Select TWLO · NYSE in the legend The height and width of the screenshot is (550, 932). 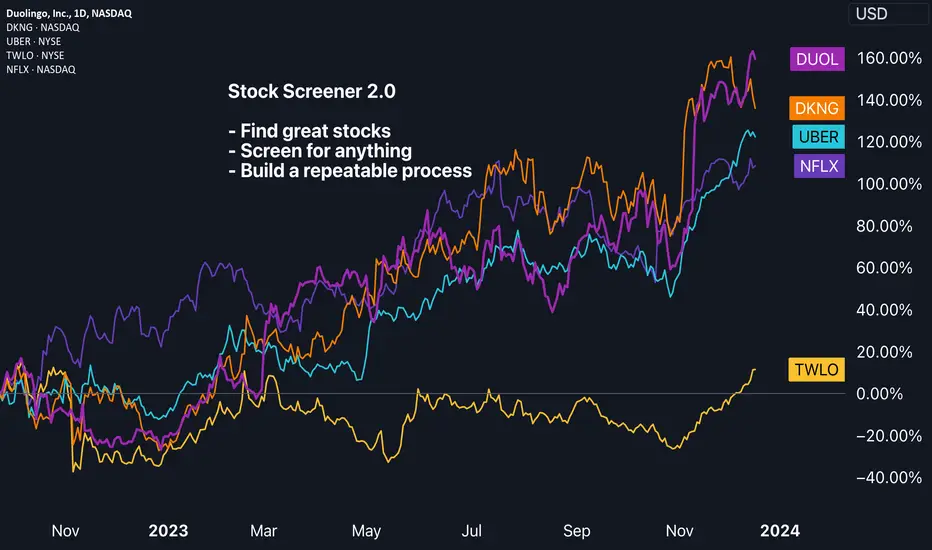click(x=35, y=55)
